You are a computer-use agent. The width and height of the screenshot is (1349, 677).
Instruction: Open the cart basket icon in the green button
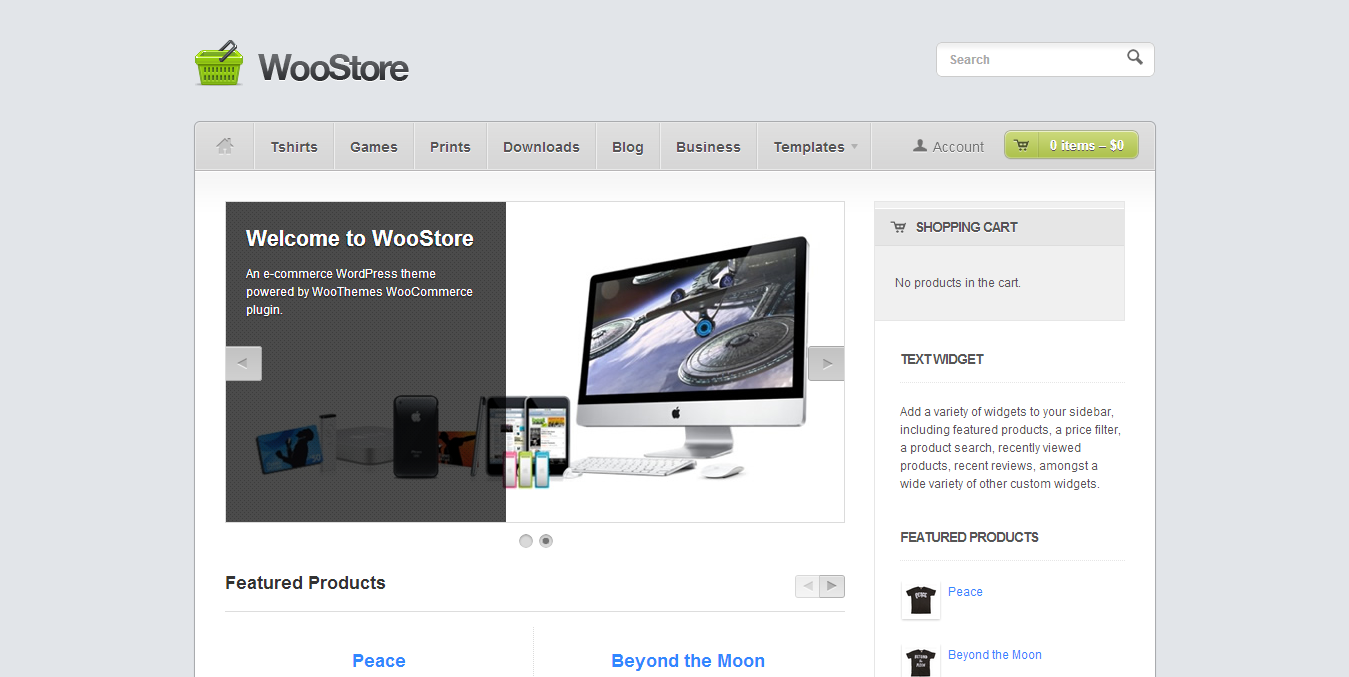point(1021,145)
